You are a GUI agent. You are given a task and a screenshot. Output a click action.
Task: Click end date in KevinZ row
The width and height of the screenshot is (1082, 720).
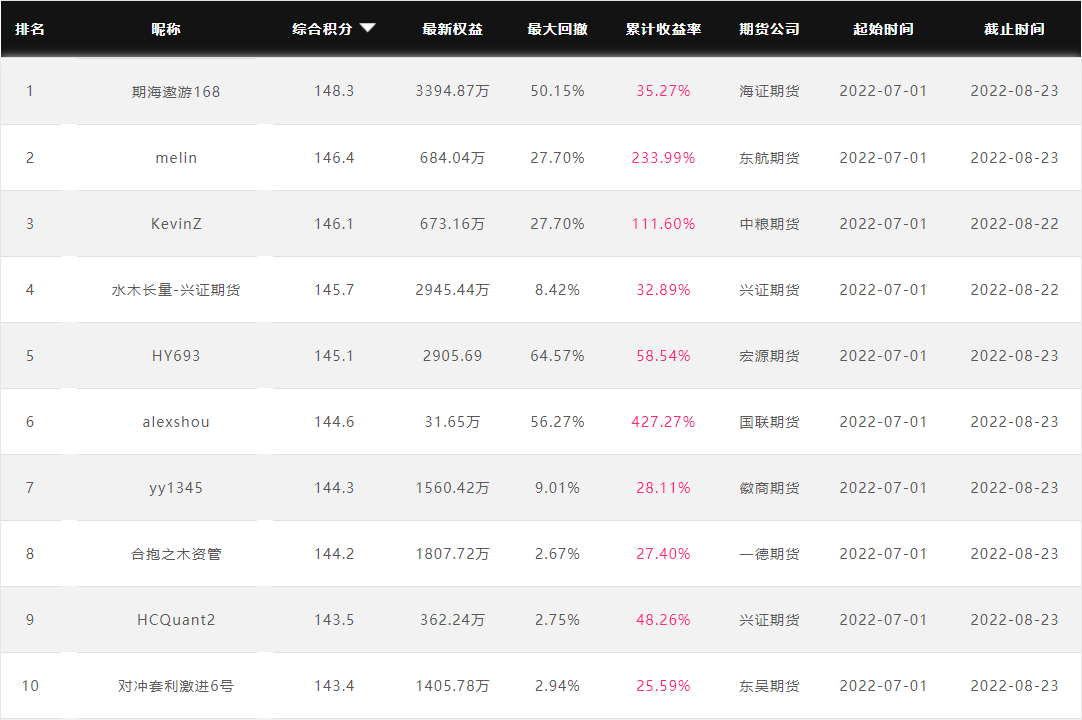coord(1014,224)
